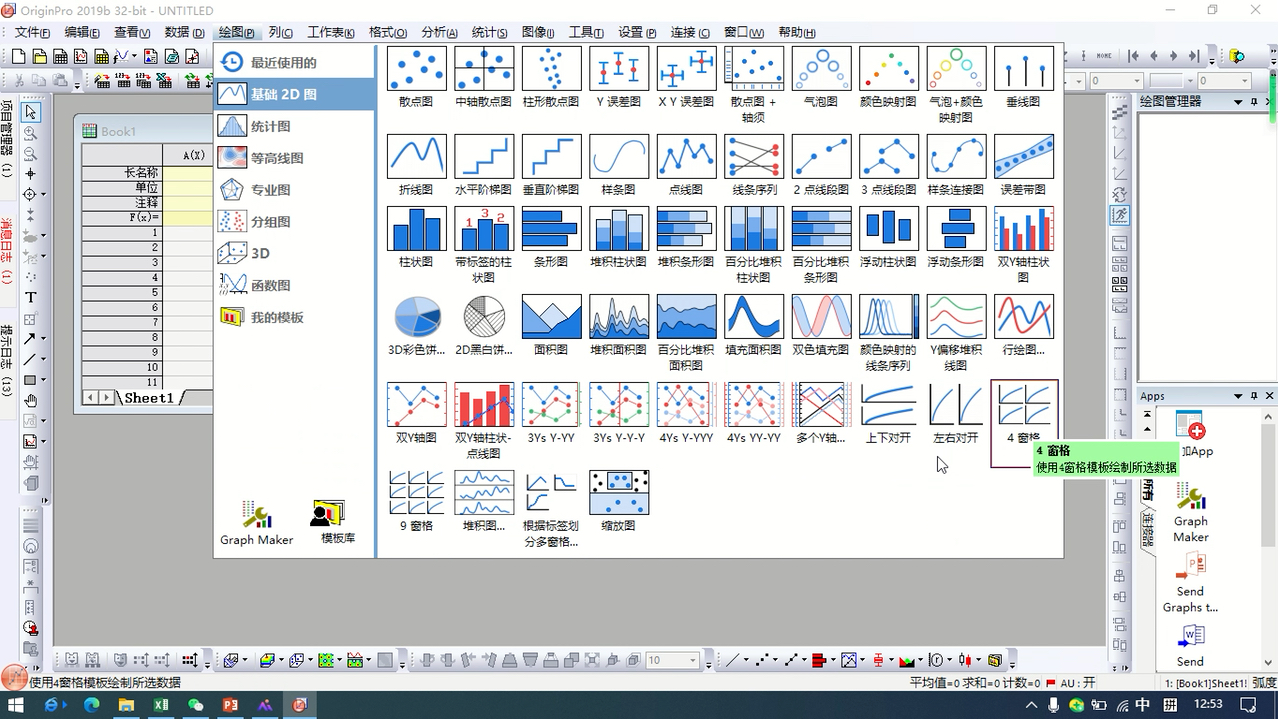Select the F(x)= formula row label
Image resolution: width=1278 pixels, height=719 pixels.
pyautogui.click(x=122, y=217)
